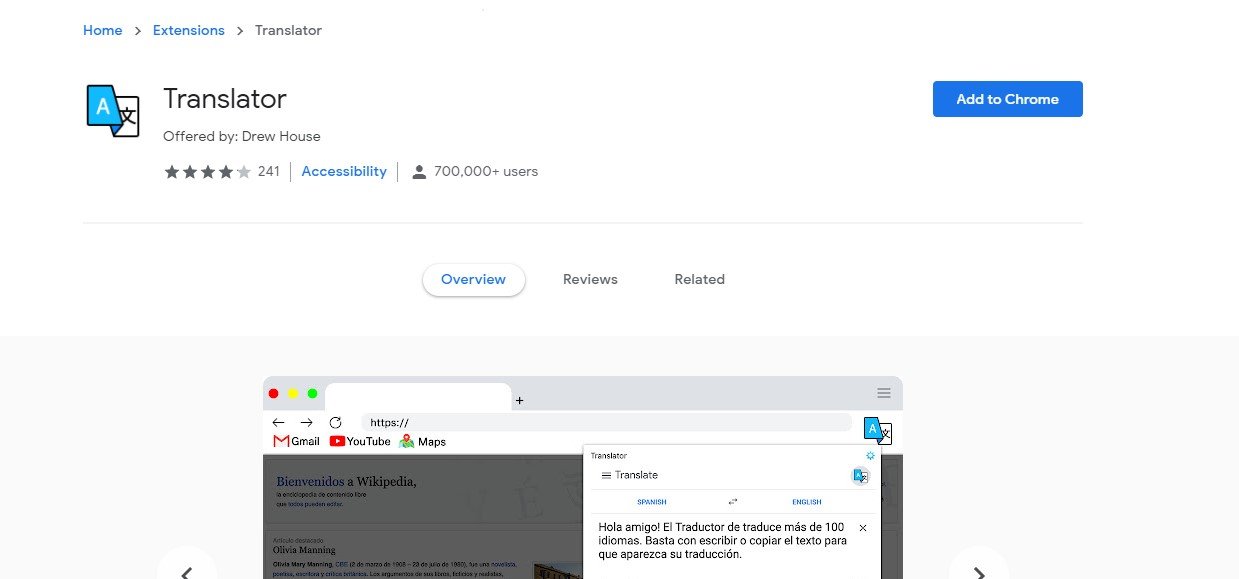Open the 241 ratings count
Screen dimensions: 1239x579
click(268, 172)
